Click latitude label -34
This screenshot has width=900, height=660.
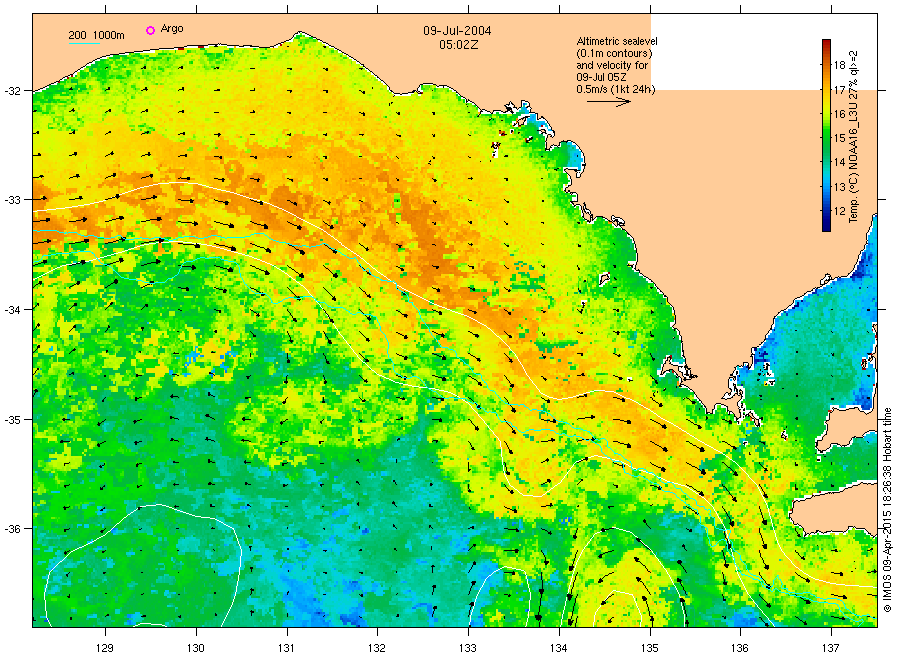[12, 310]
